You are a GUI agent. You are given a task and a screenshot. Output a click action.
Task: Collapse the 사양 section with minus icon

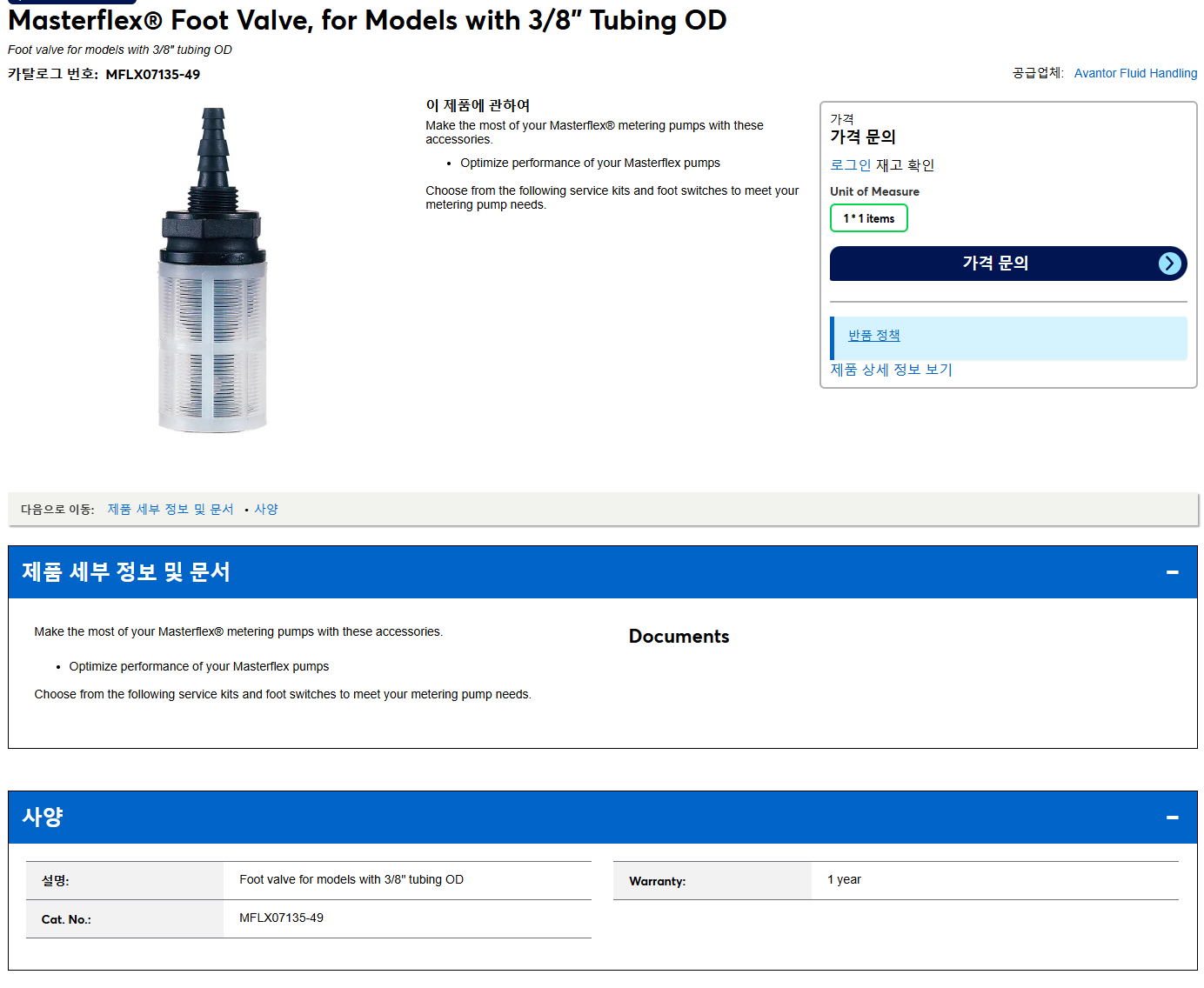1172,818
